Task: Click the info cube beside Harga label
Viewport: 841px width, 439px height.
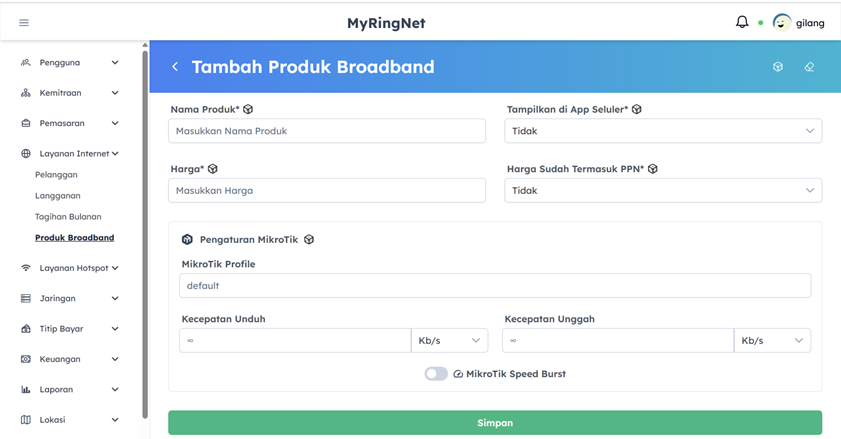Action: [213, 169]
